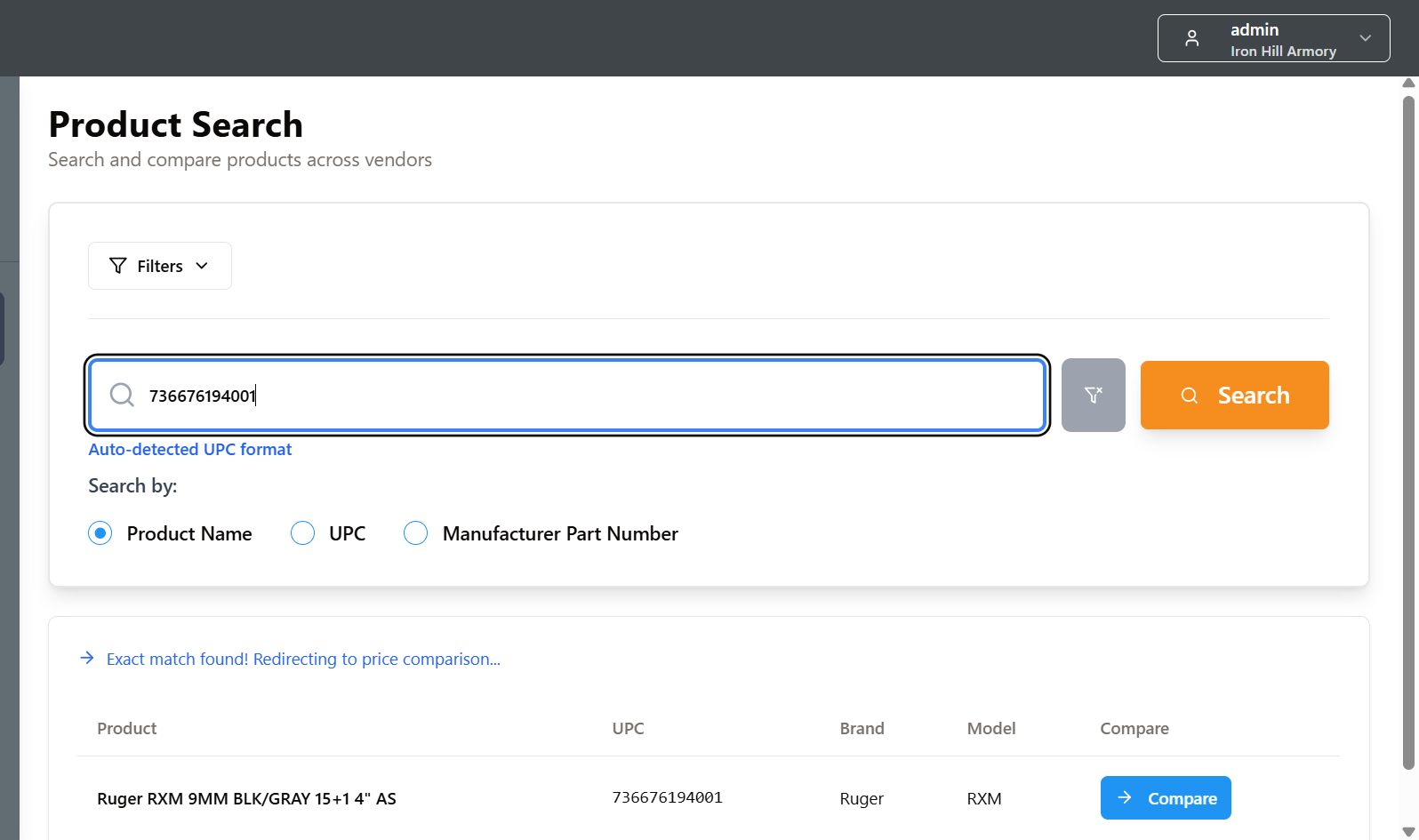This screenshot has width=1419, height=840.
Task: Click 'Ruger RXM 9MM BLK/GRAY 15+1 4" AS'
Action: coord(246,798)
